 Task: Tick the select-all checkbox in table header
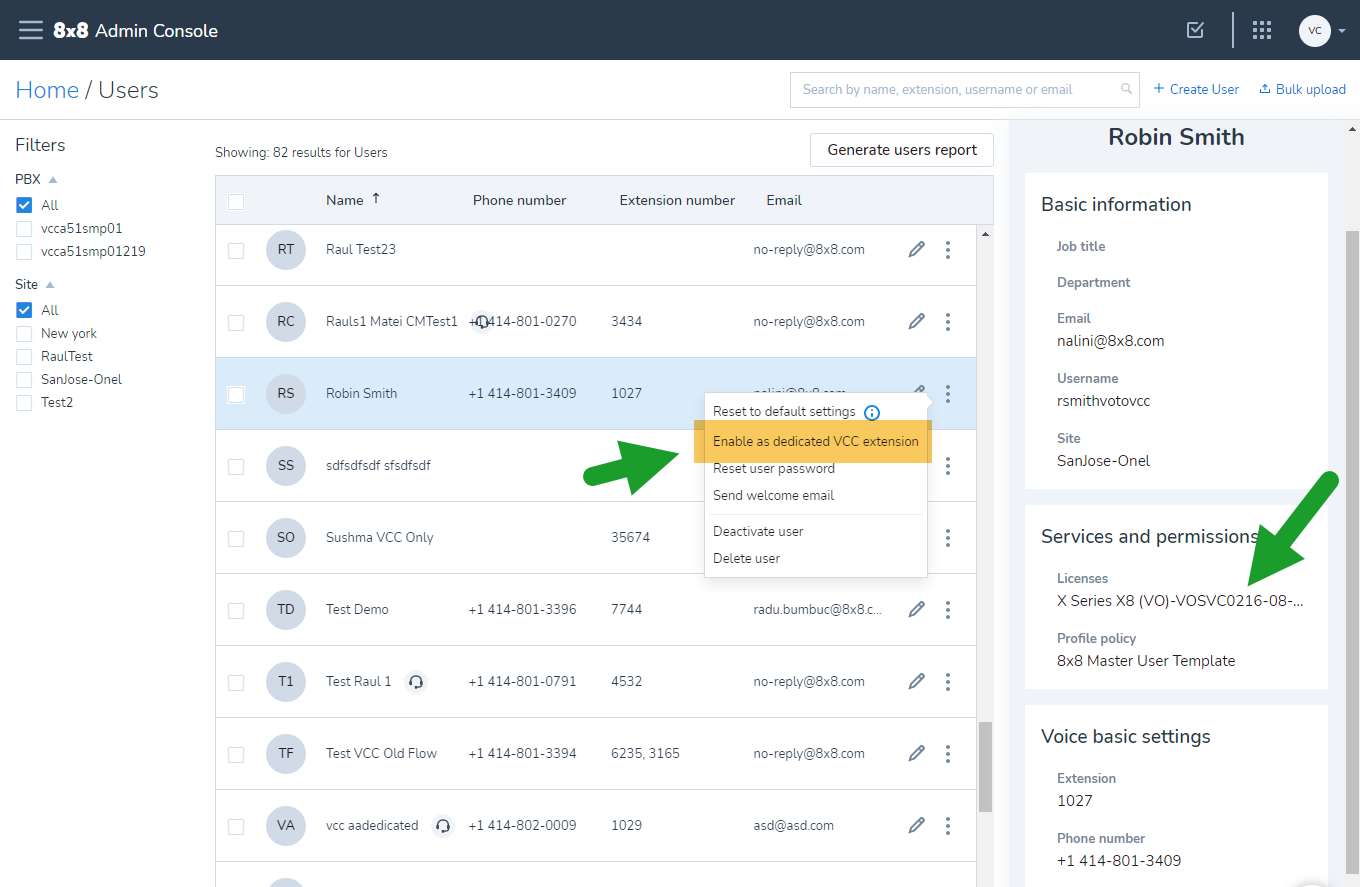[x=236, y=202]
